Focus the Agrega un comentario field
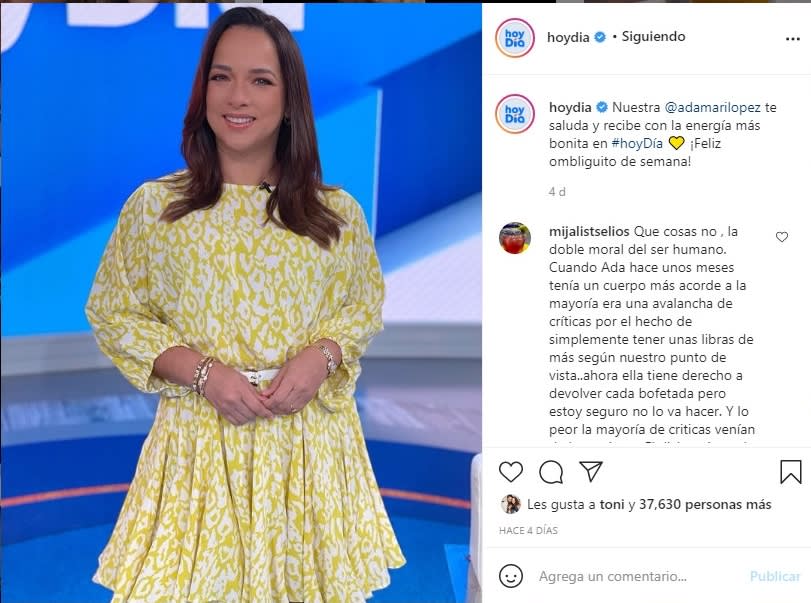811x603 pixels. (641, 576)
